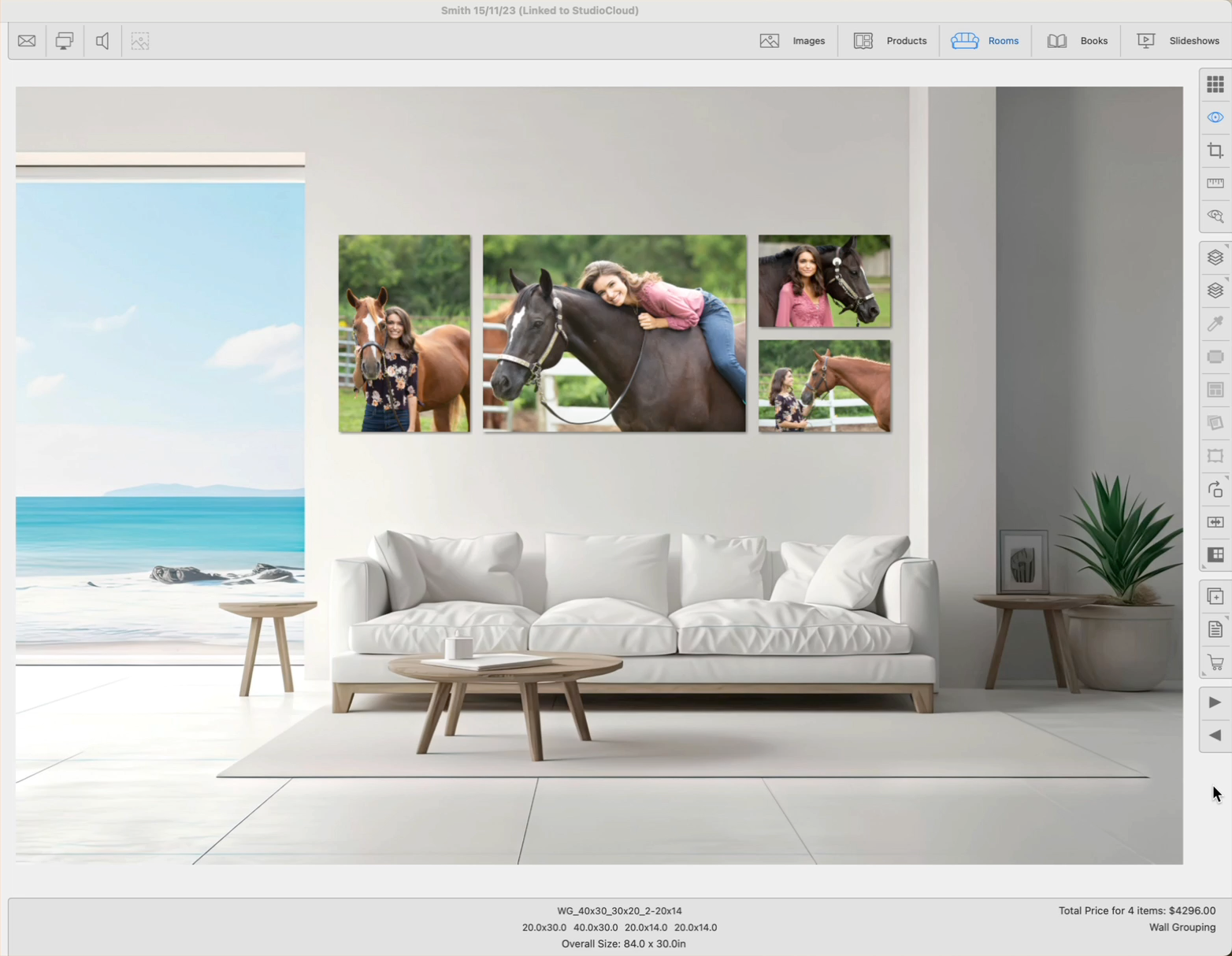Open the shopping cart
The image size is (1232, 956).
click(1215, 662)
